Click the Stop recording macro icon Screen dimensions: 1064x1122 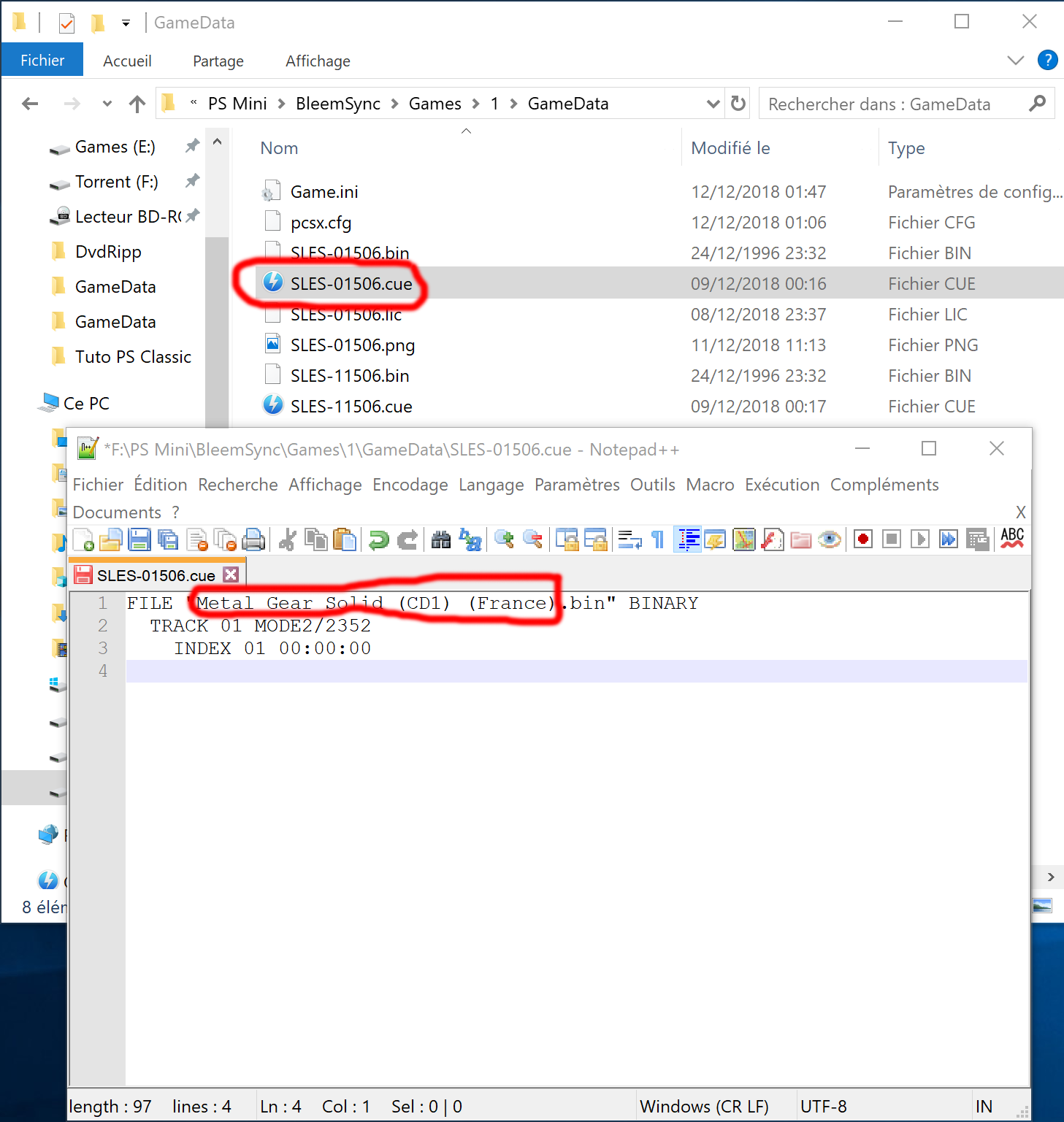(892, 539)
